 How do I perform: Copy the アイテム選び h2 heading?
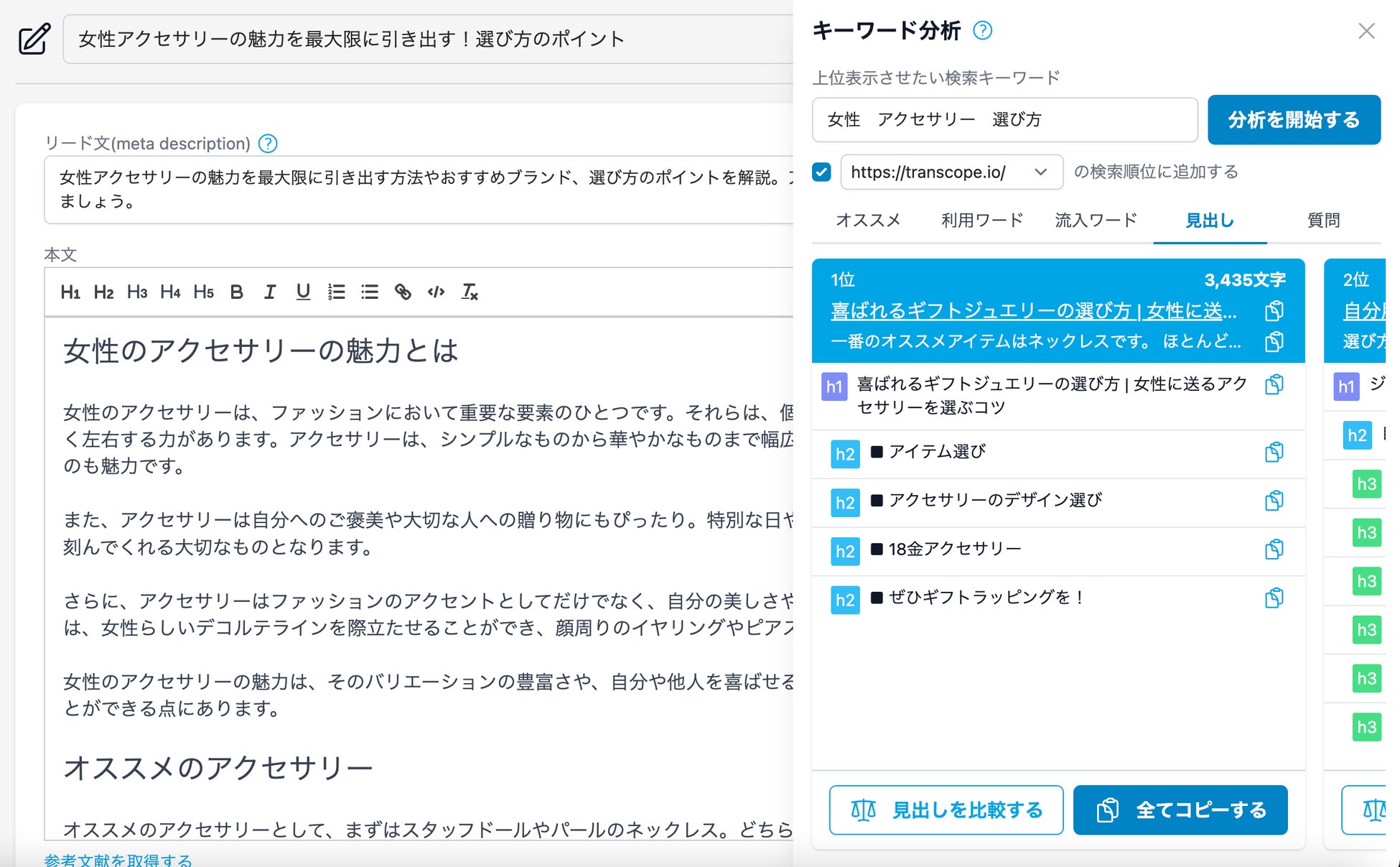[1274, 452]
